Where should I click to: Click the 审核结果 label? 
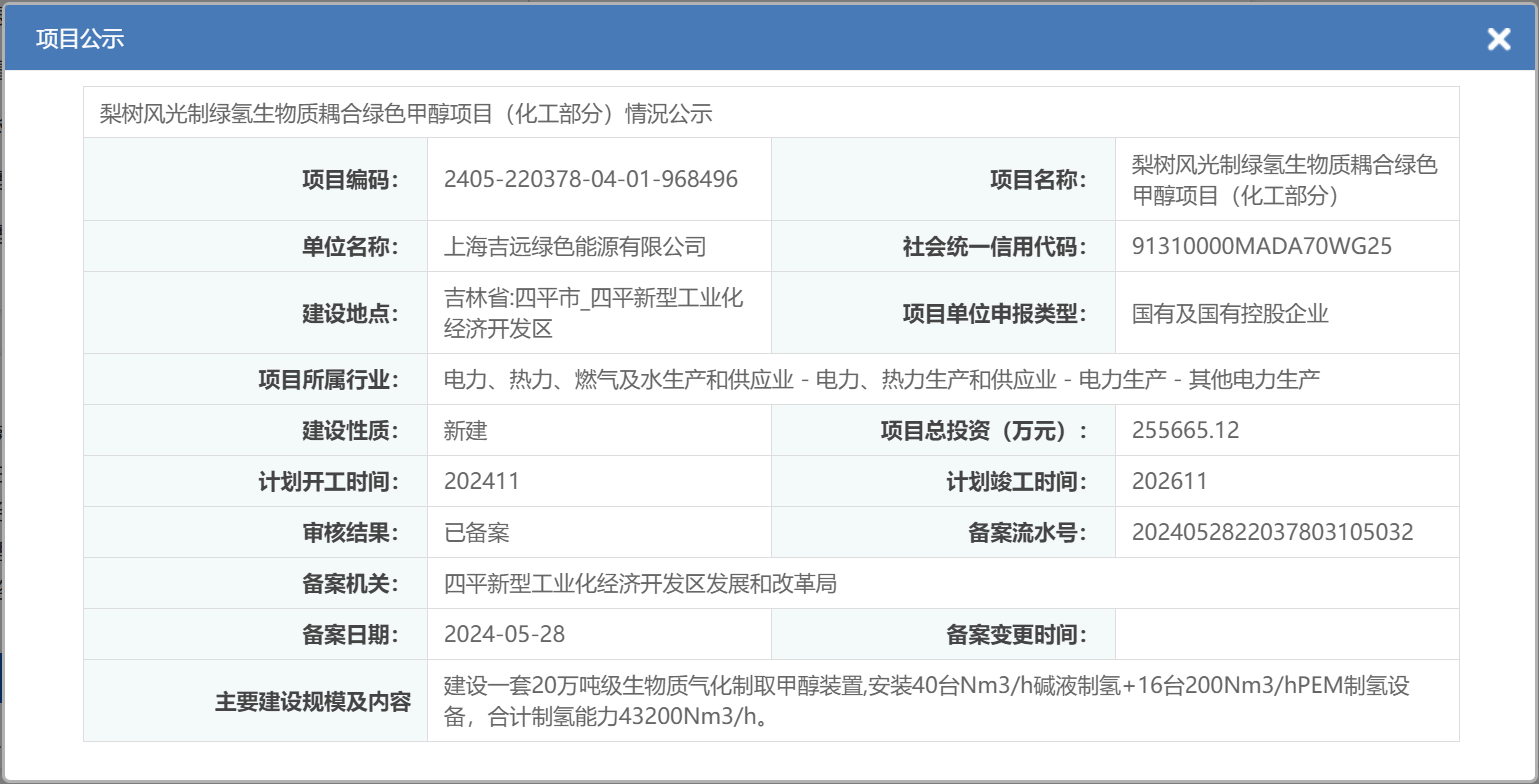tap(351, 532)
